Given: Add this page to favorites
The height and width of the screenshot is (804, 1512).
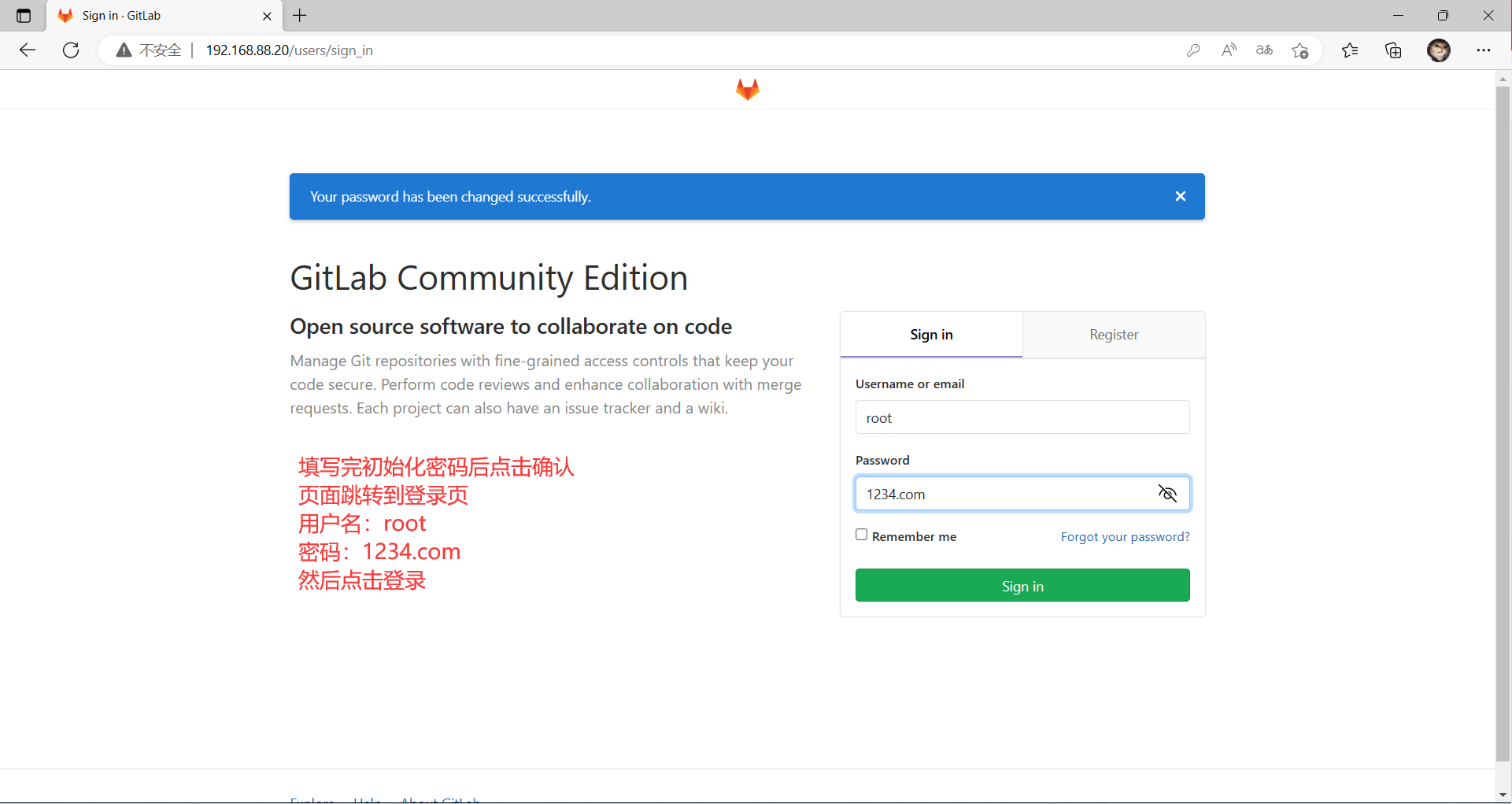Looking at the screenshot, I should [x=1300, y=50].
